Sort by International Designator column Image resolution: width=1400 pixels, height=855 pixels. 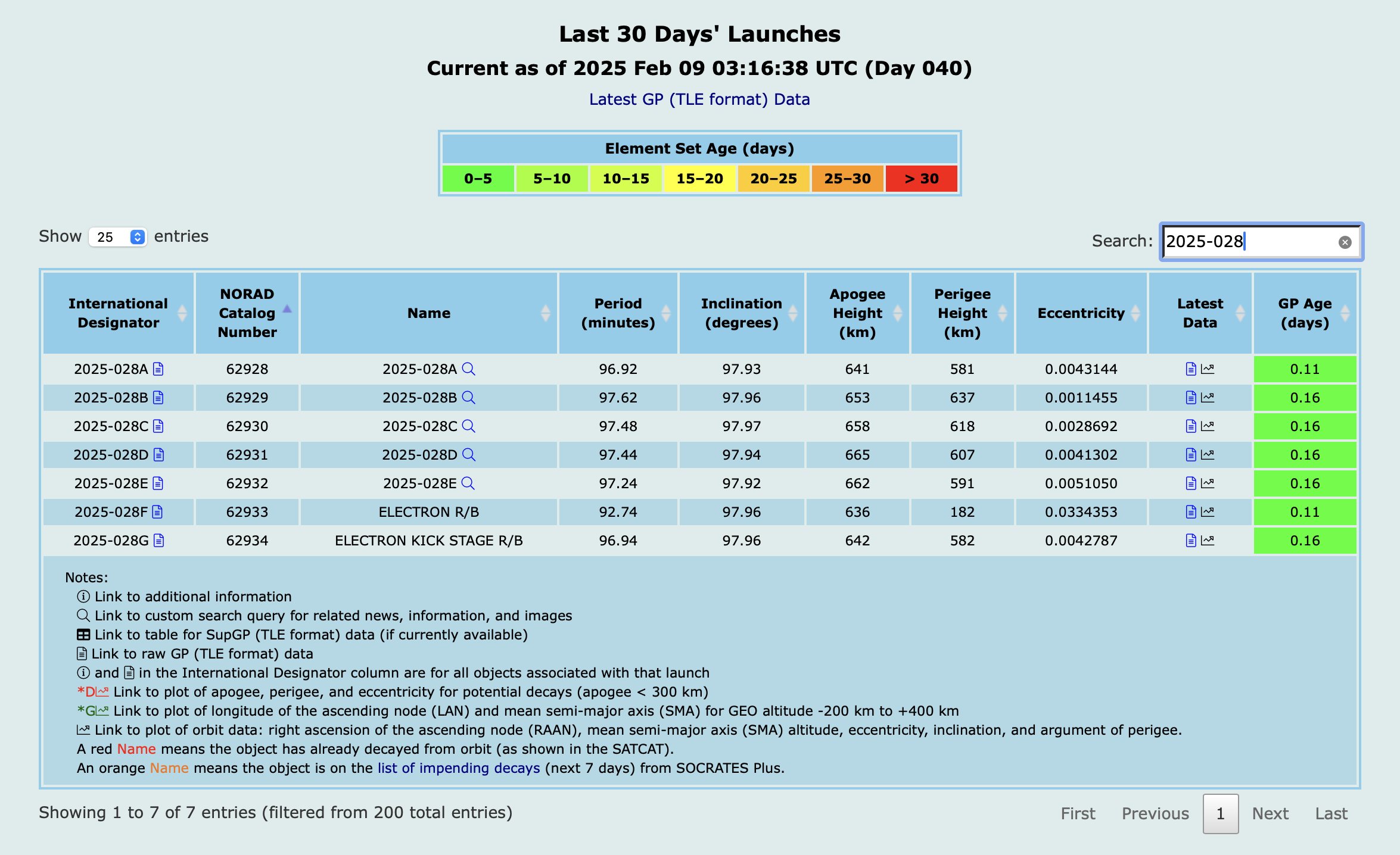(x=119, y=313)
